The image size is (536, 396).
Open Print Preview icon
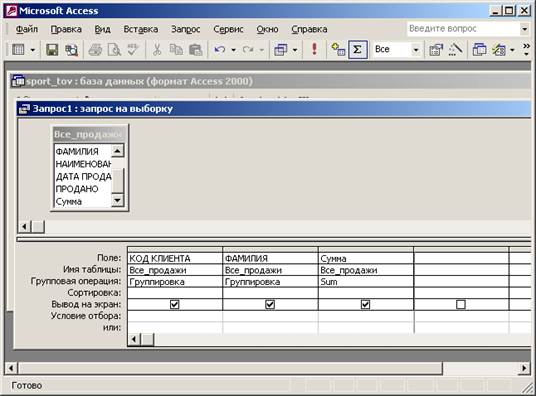114,50
